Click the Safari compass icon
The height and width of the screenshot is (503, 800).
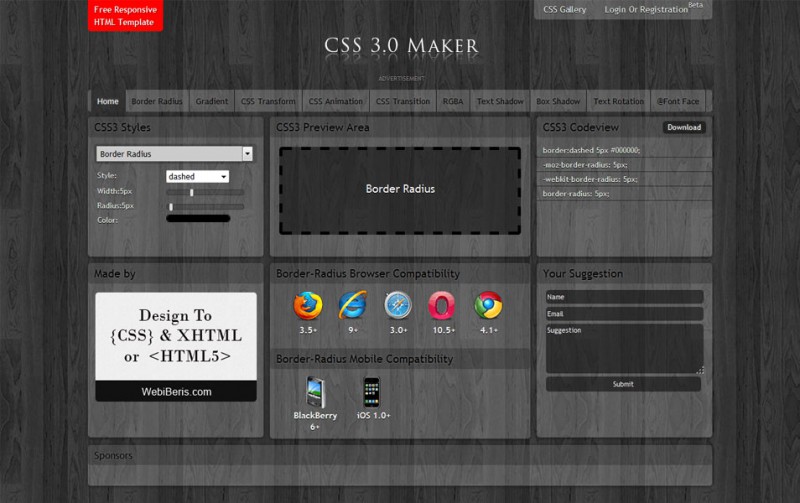398,305
